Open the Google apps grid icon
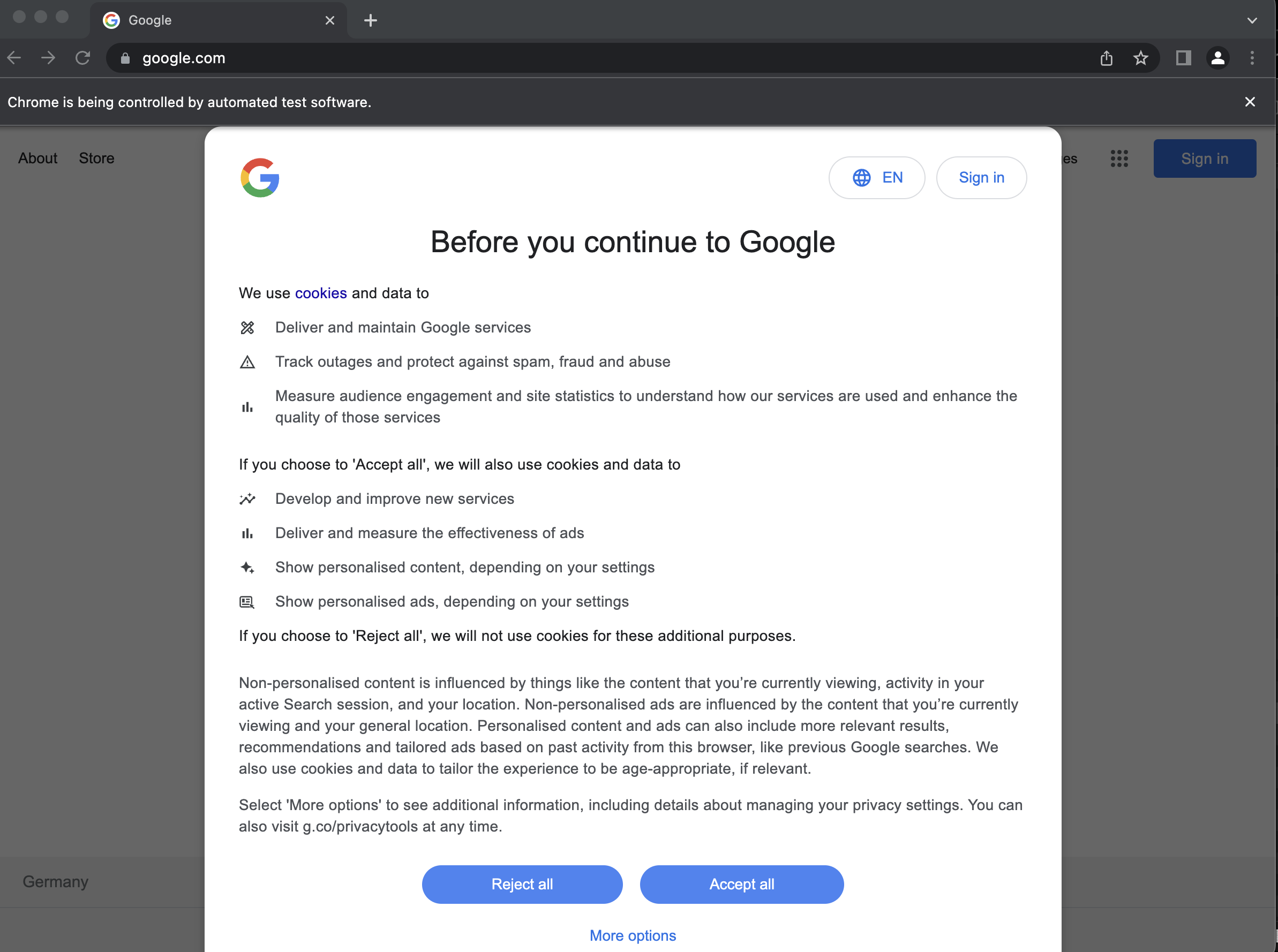This screenshot has height=952, width=1278. click(1119, 158)
